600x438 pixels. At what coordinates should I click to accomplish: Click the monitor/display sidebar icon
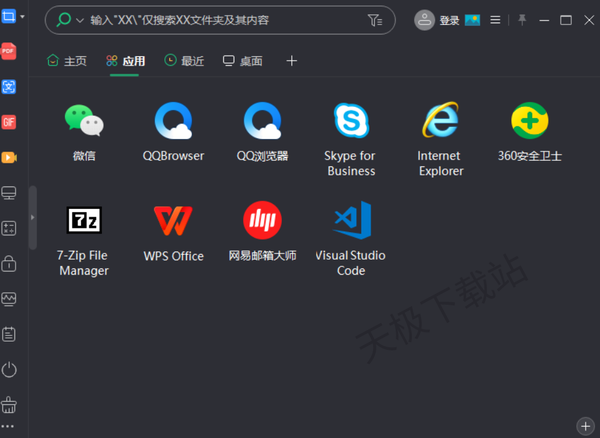click(x=8, y=193)
